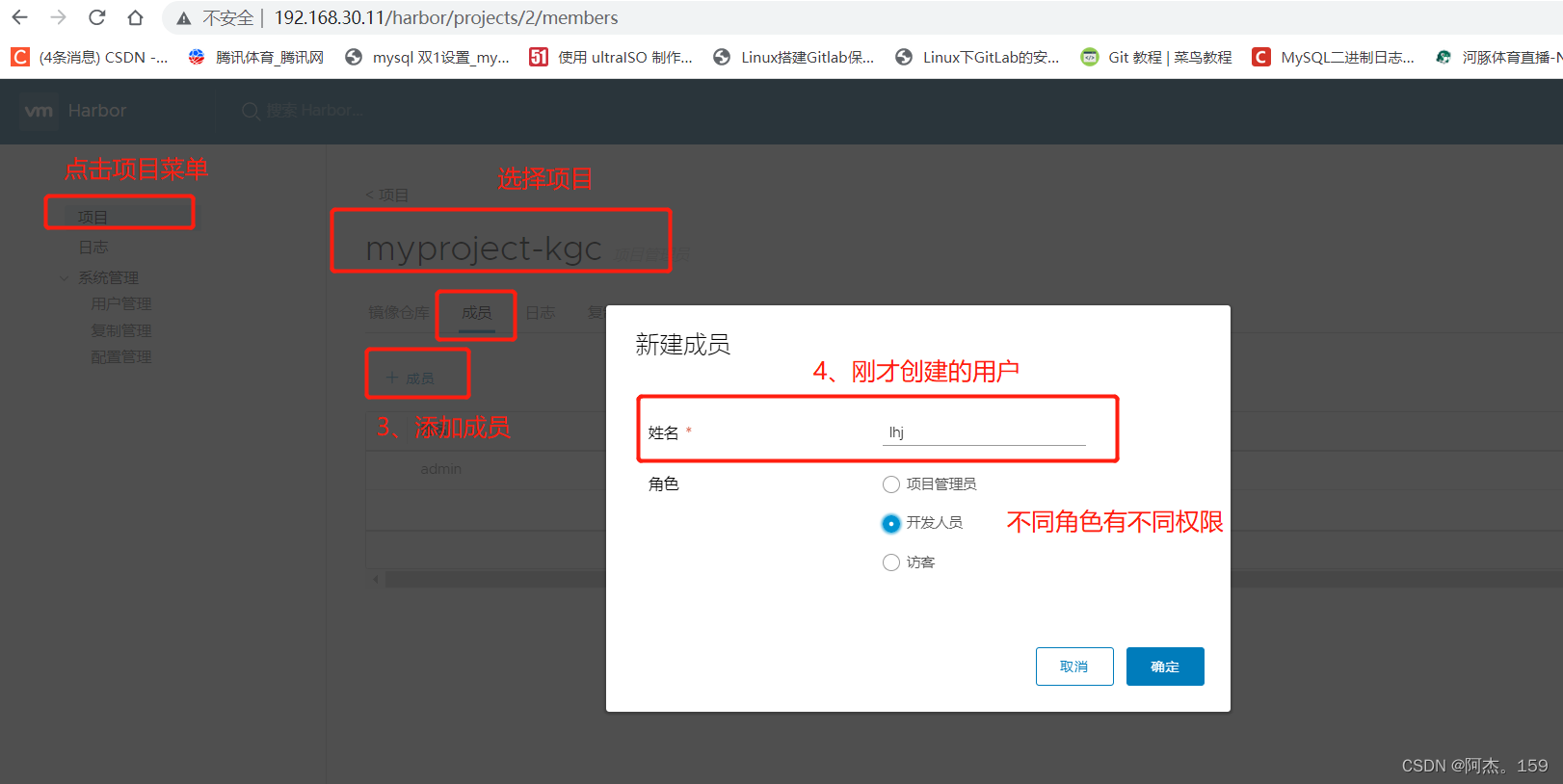This screenshot has width=1563, height=784.
Task: Open mysql 双1设置 bookmark
Action: coord(428,57)
